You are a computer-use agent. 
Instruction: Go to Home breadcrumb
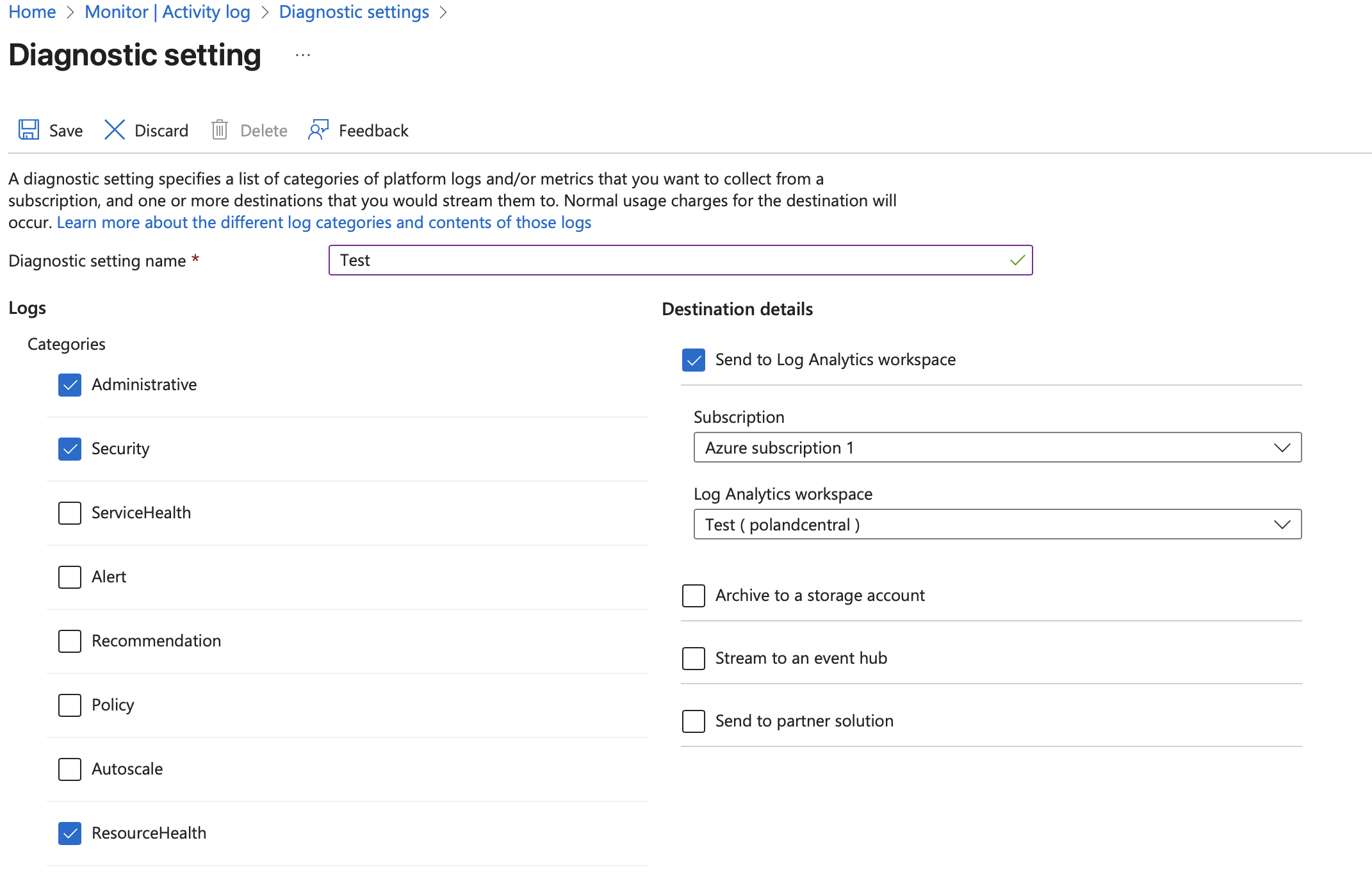(x=32, y=12)
